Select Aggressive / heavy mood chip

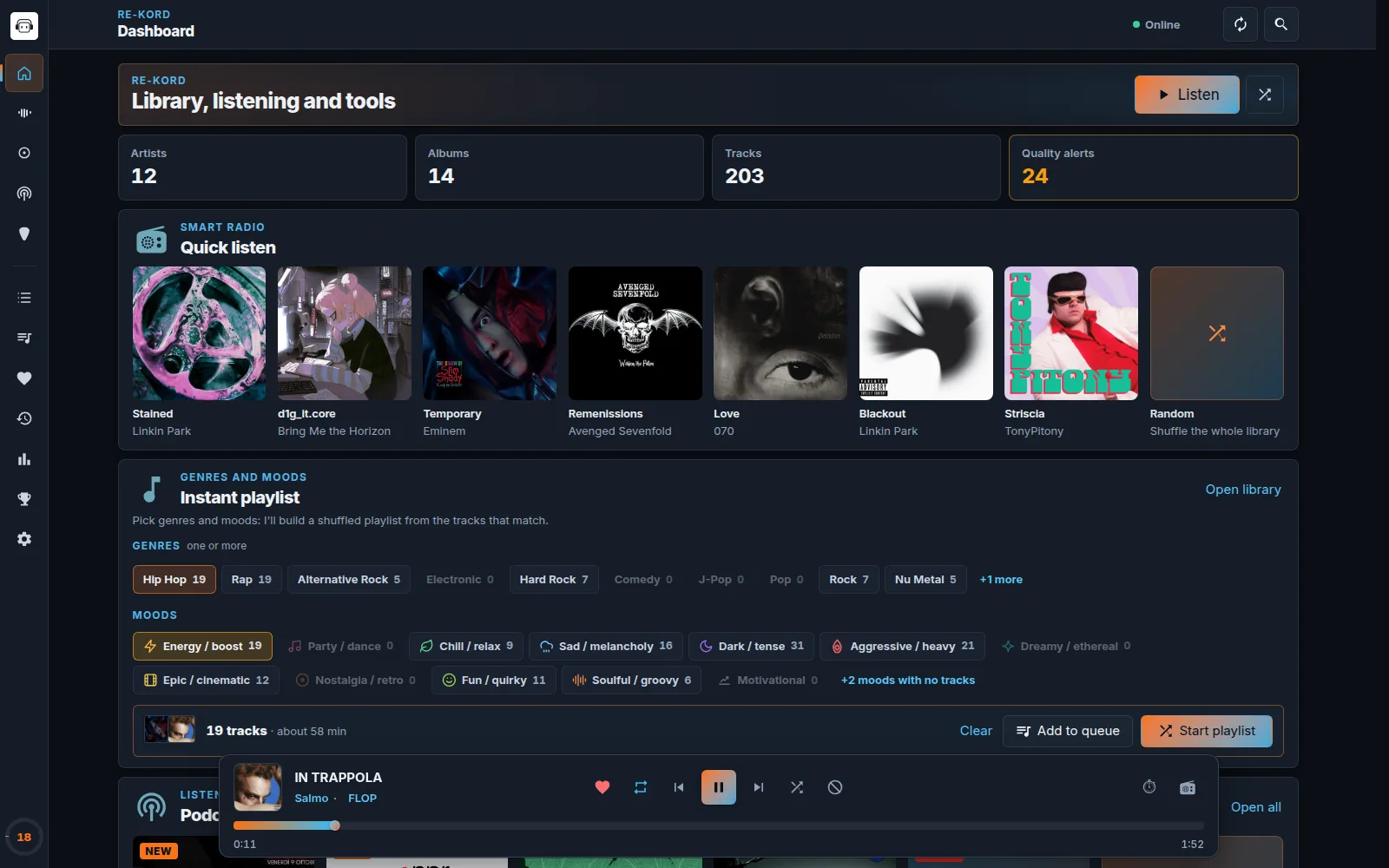[903, 646]
